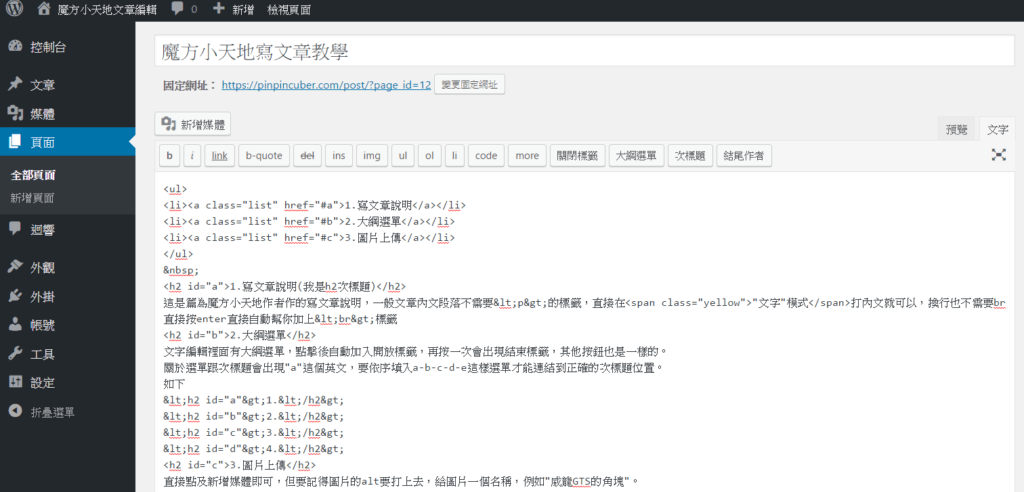Image resolution: width=1024 pixels, height=492 pixels.
Task: Click the pin icon beside 文章
Action: pos(15,85)
